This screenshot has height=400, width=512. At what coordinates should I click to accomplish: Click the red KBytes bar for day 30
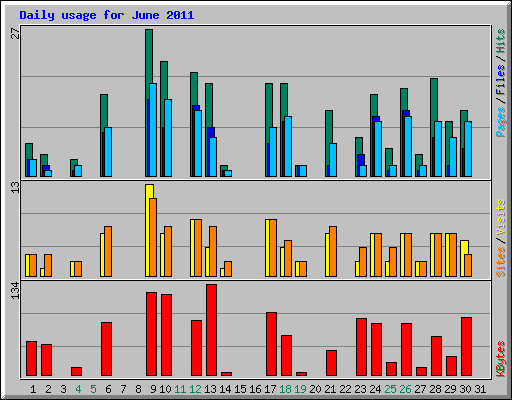tap(466, 347)
